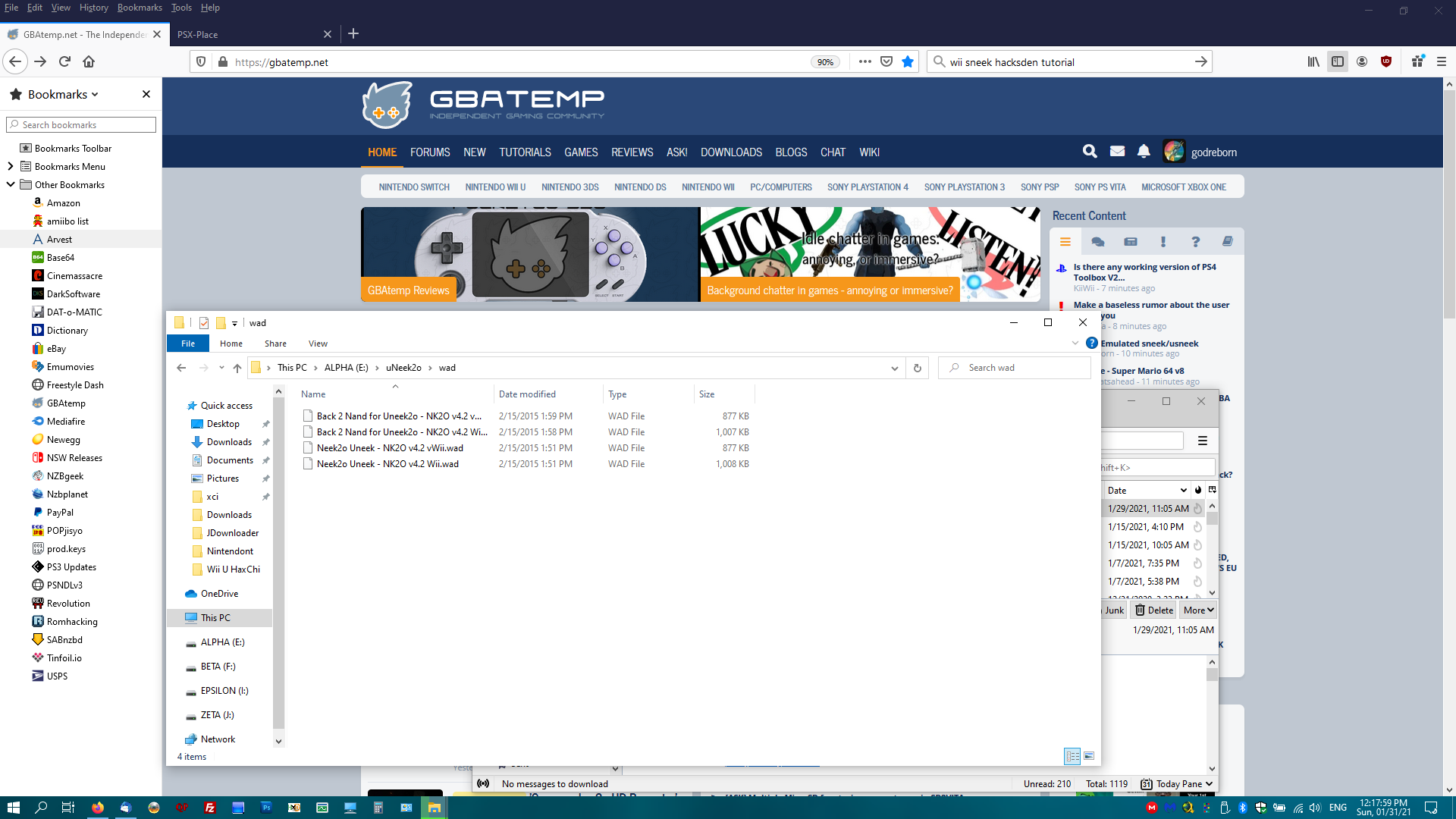
Task: Go to Firefox home page icon
Action: 89,61
